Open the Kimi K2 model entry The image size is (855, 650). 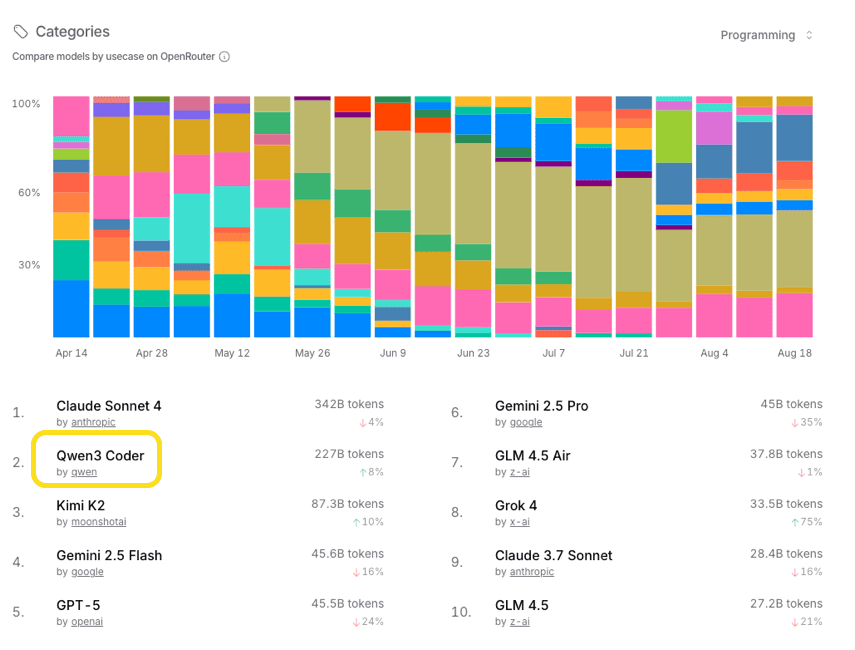point(80,506)
